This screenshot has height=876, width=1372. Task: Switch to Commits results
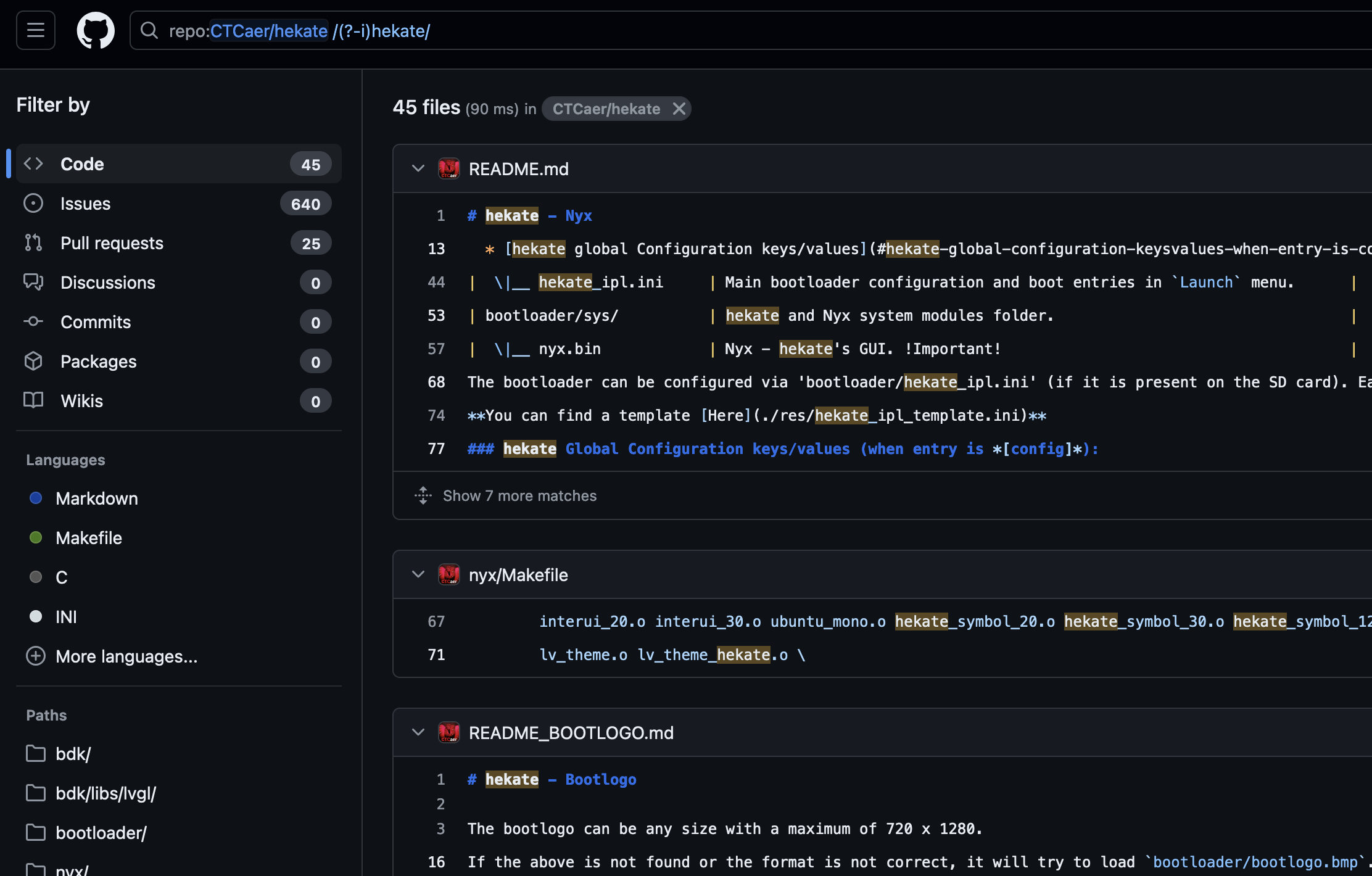point(179,321)
